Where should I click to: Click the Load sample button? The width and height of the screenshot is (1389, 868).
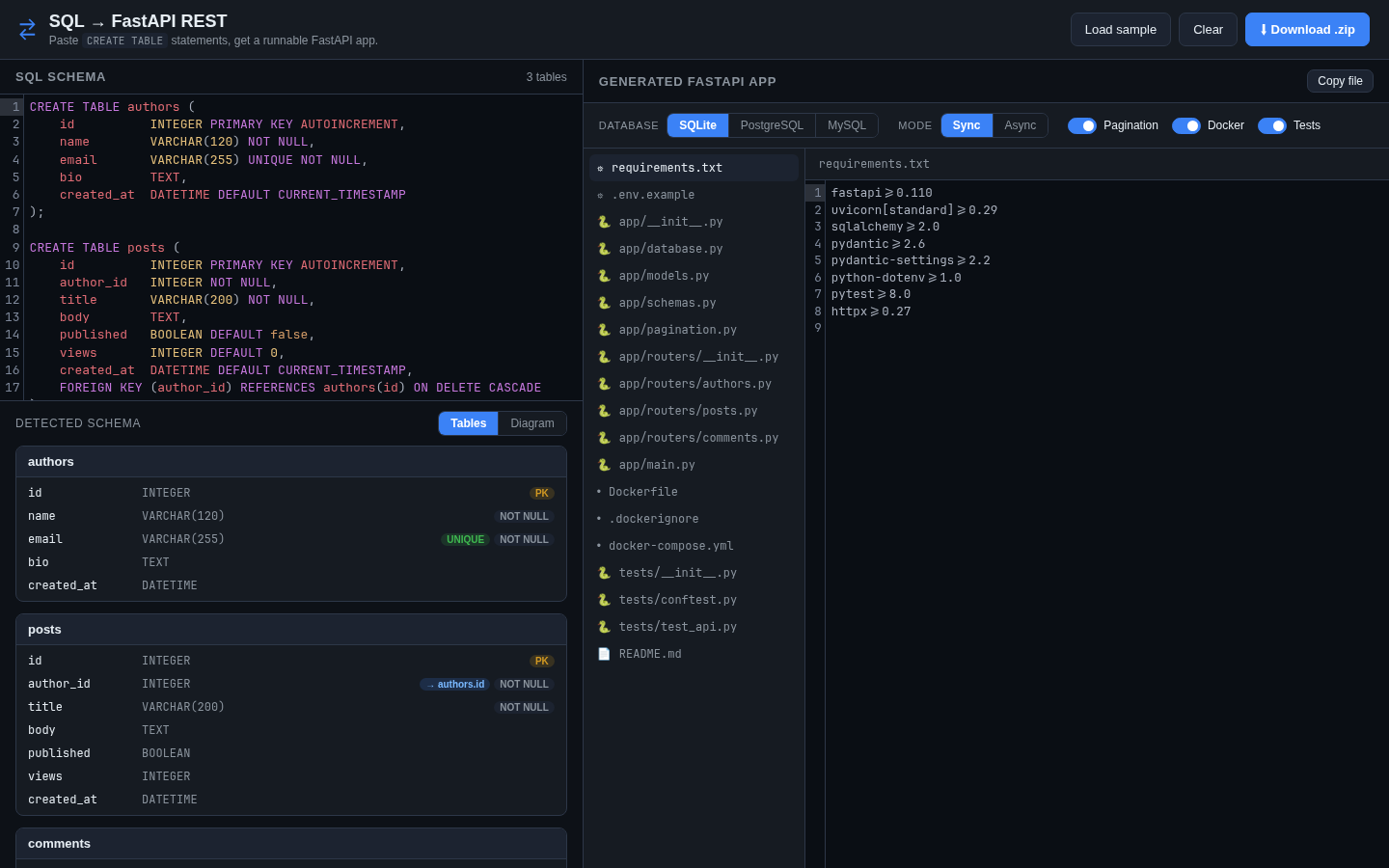[x=1121, y=29]
